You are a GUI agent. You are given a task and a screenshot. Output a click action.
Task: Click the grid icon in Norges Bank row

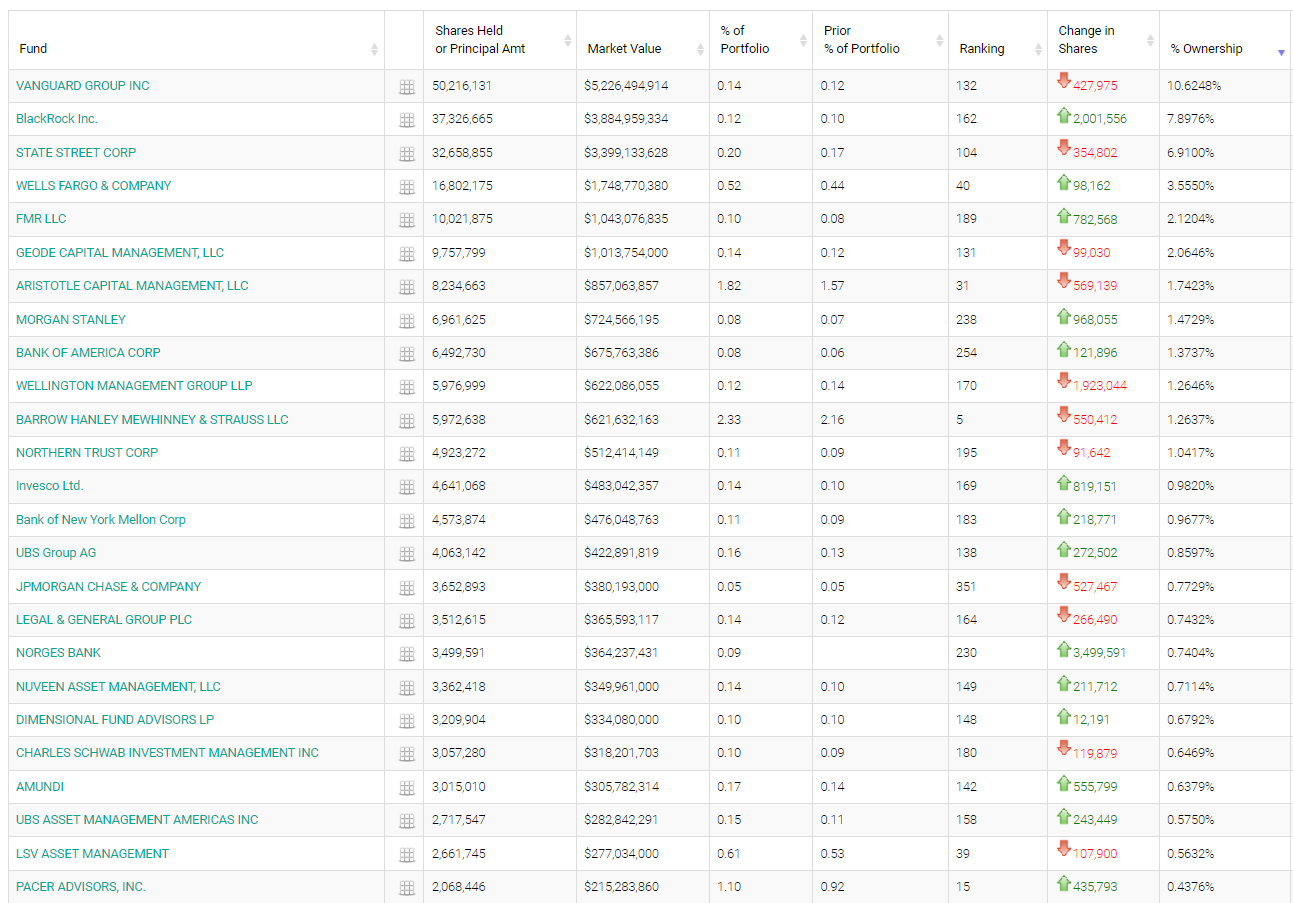(407, 654)
